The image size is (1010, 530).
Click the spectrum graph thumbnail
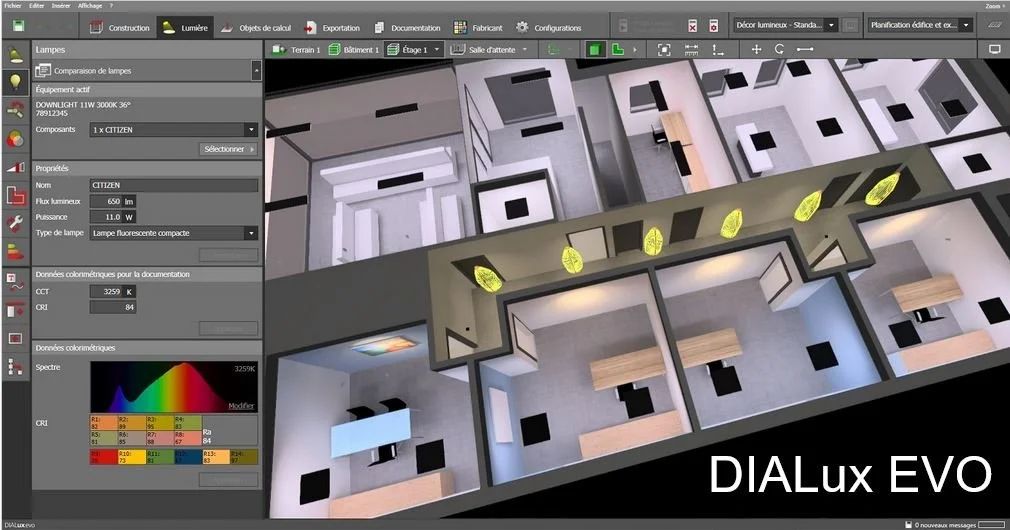point(174,386)
